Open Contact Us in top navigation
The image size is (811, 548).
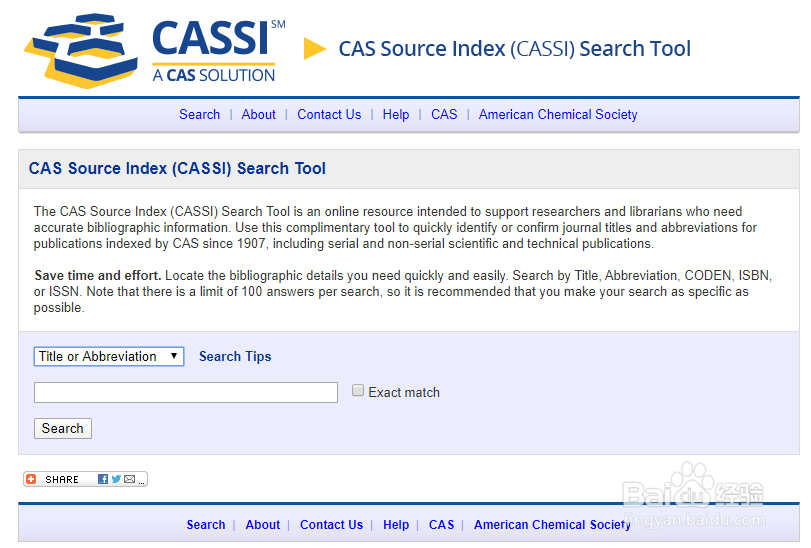(x=329, y=114)
